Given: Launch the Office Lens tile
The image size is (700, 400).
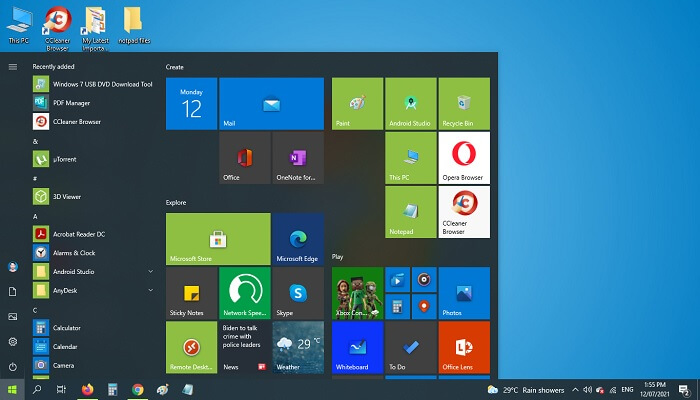Looking at the screenshot, I should coord(464,347).
